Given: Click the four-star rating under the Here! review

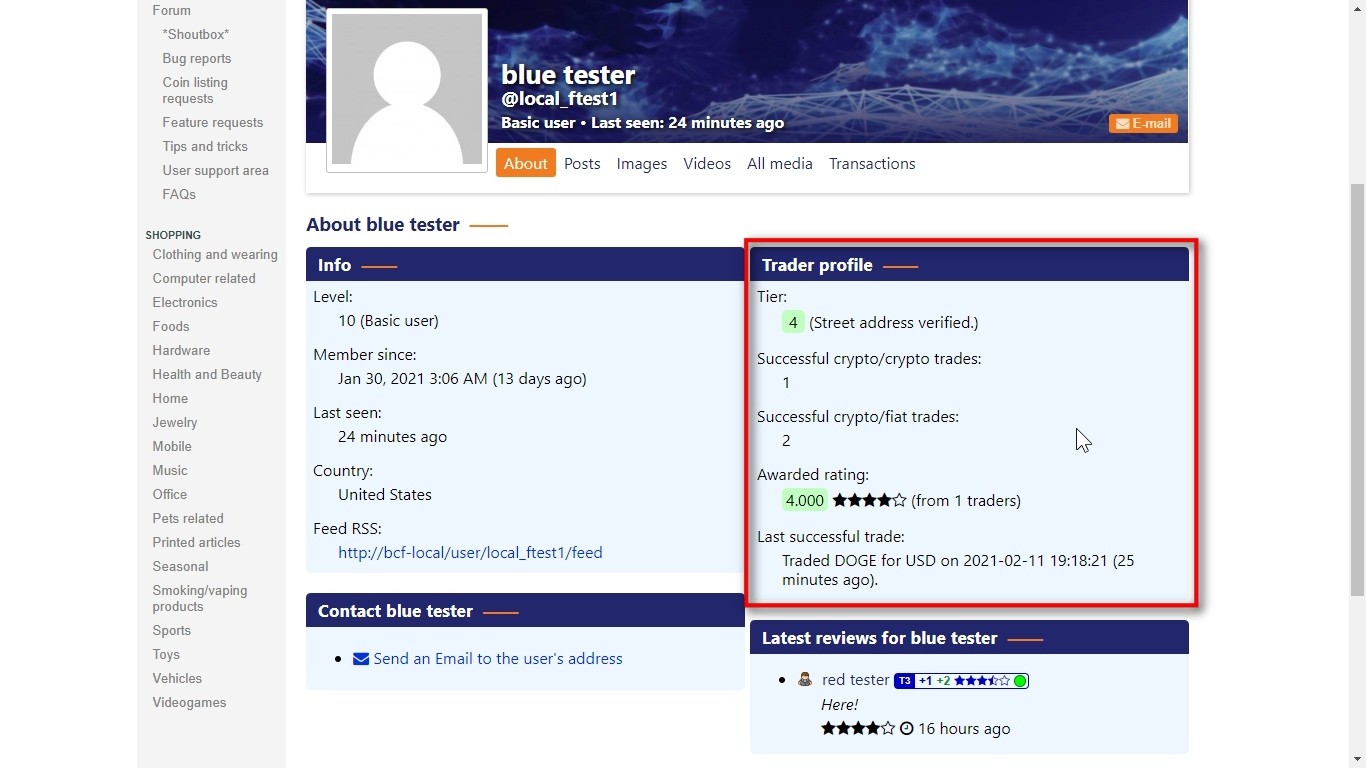Looking at the screenshot, I should tap(857, 729).
